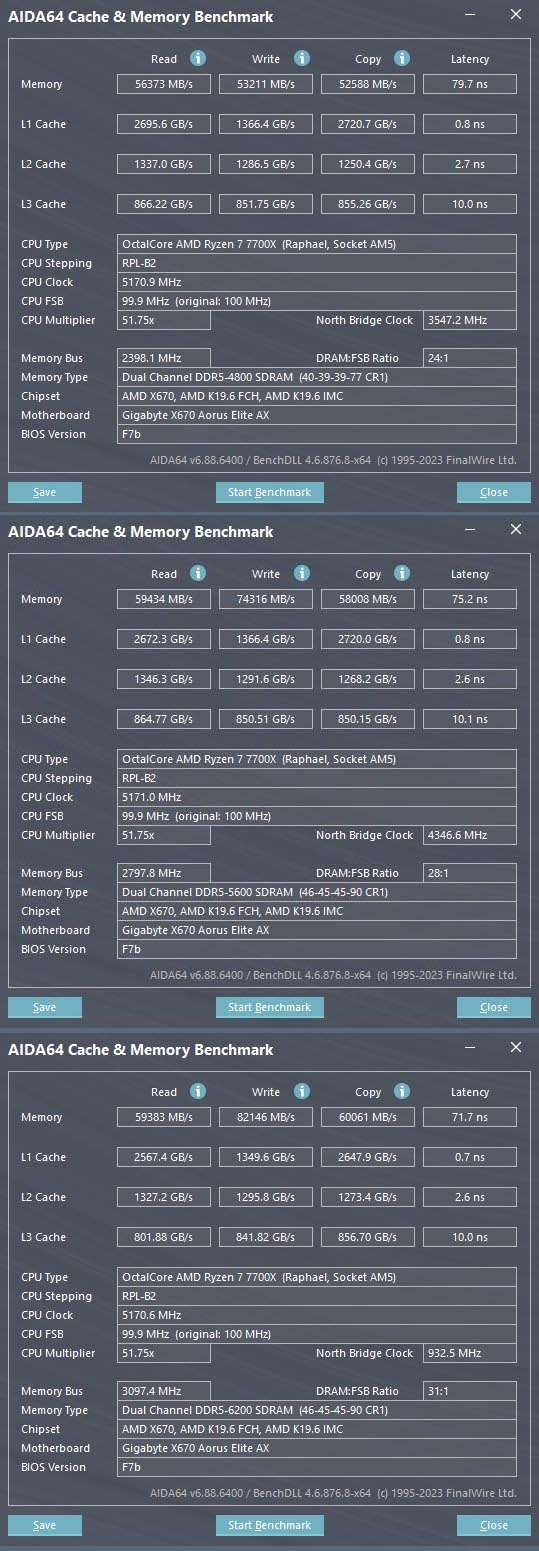Screen dimensions: 539x1551
Task: Click the Read info icon in the bottom window
Action: 198,1091
